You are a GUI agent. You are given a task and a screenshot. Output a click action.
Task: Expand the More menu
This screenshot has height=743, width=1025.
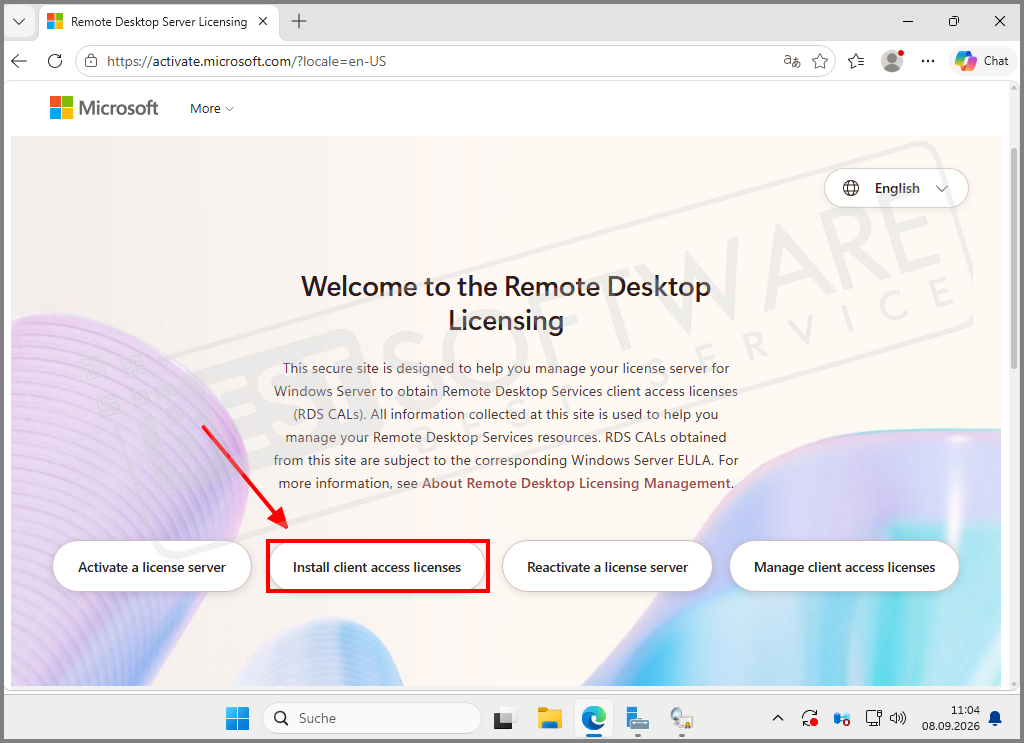pyautogui.click(x=211, y=108)
